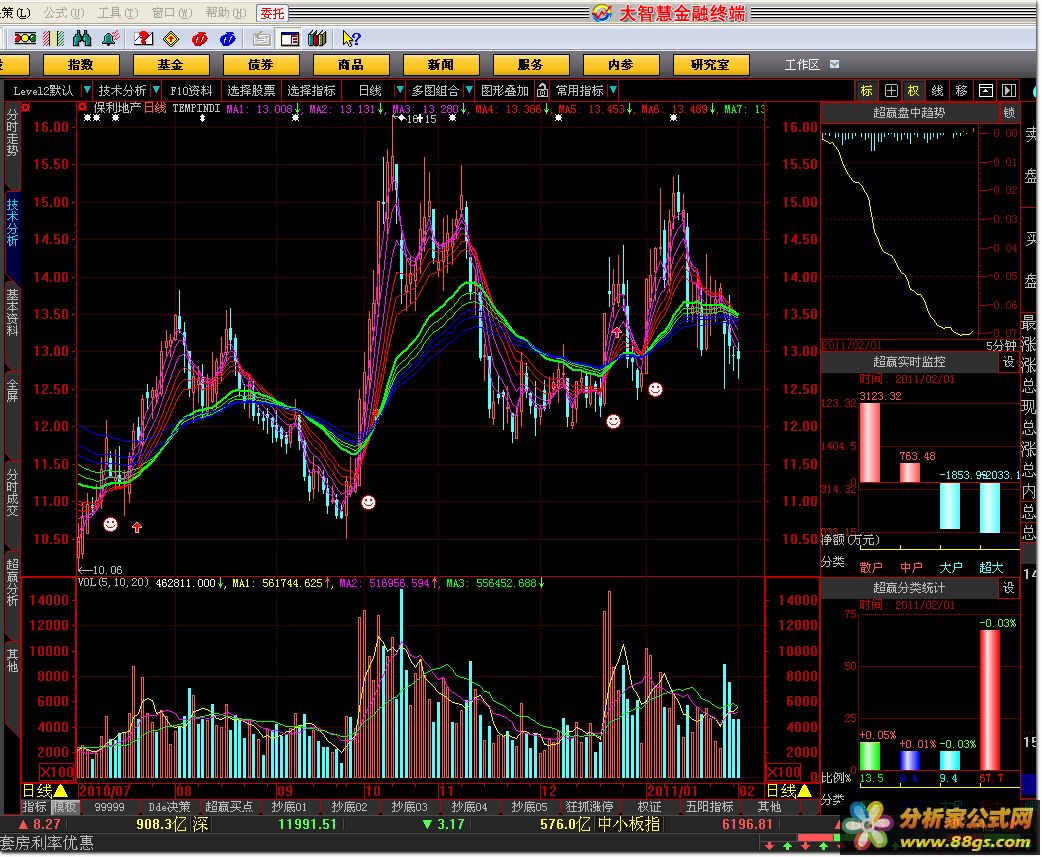Click the gray clipboard toolbar icon
Viewport: 1042px width, 857px height.
(261, 39)
